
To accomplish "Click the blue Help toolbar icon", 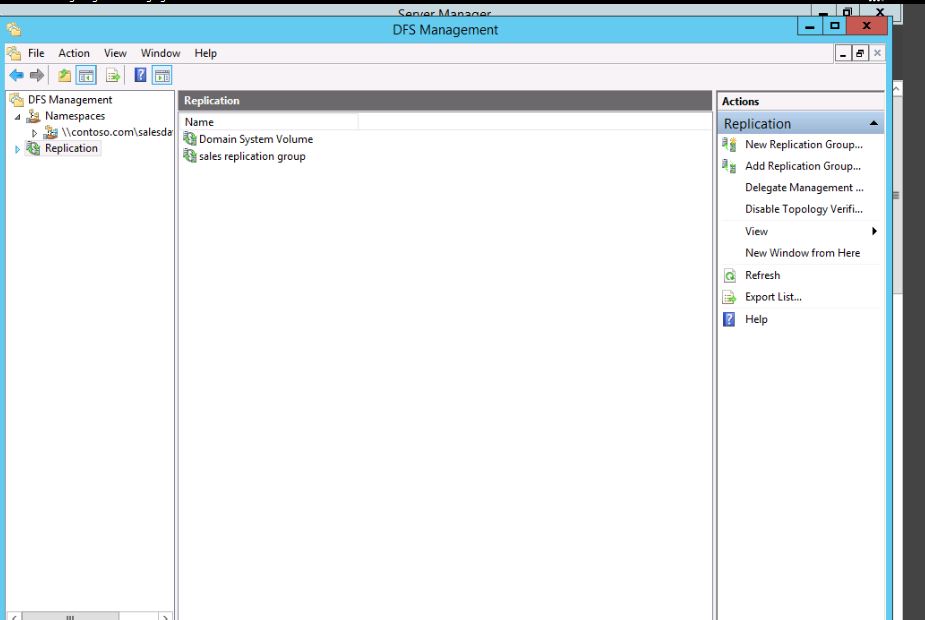I will (x=141, y=75).
